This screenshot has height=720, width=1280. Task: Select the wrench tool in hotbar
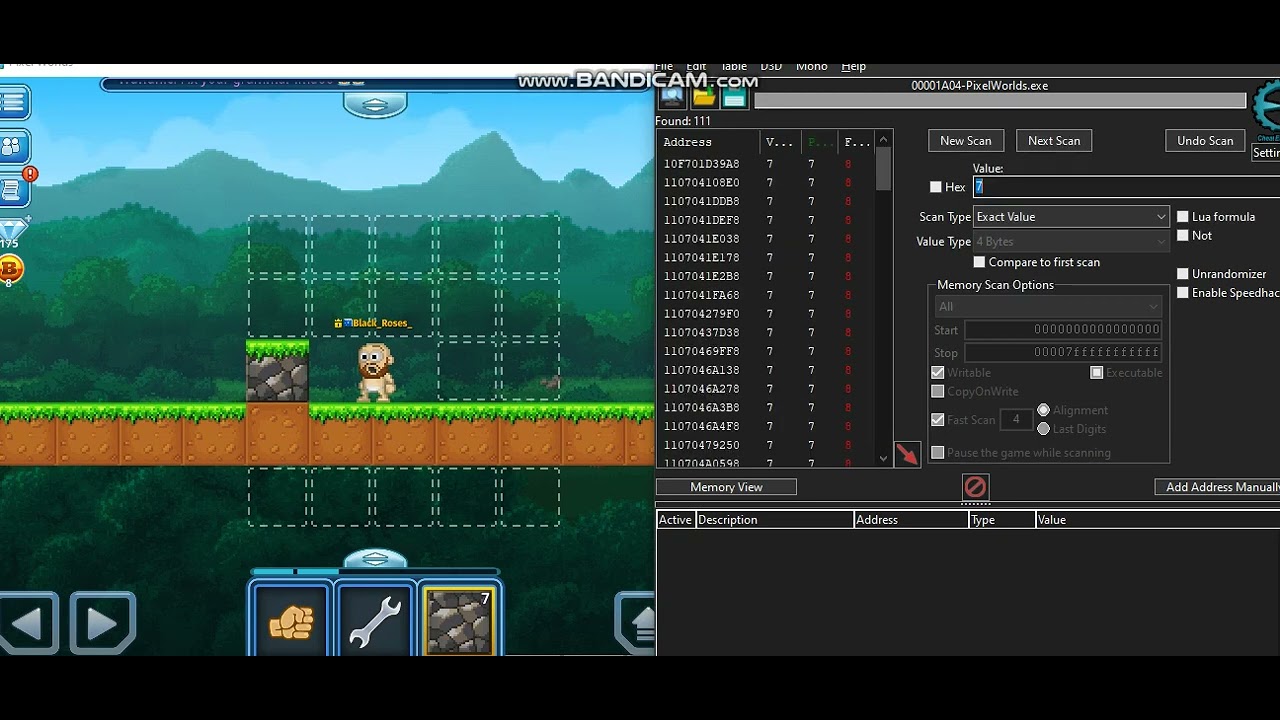pos(375,621)
